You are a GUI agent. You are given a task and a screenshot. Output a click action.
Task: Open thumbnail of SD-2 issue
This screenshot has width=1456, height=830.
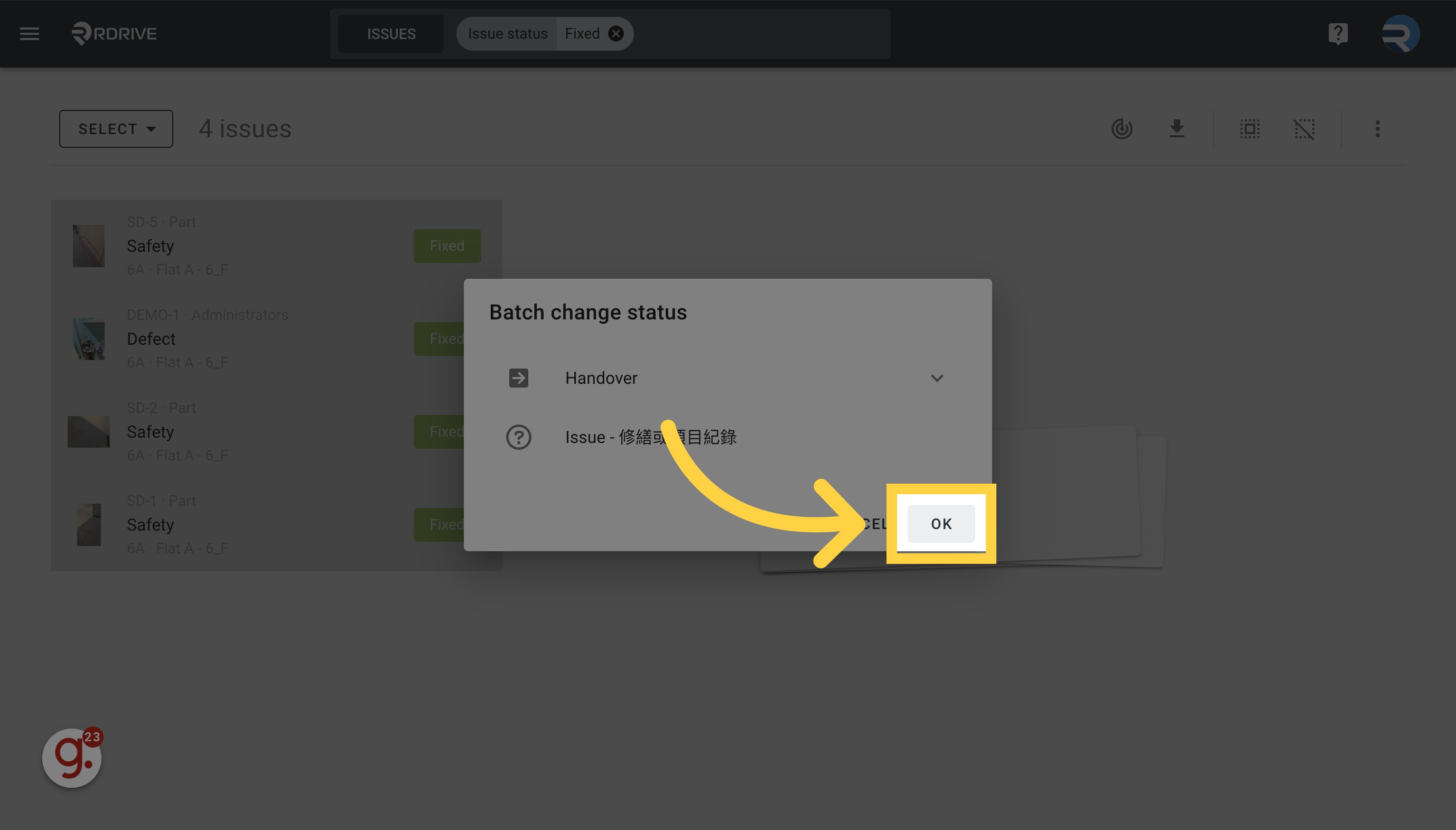88,431
